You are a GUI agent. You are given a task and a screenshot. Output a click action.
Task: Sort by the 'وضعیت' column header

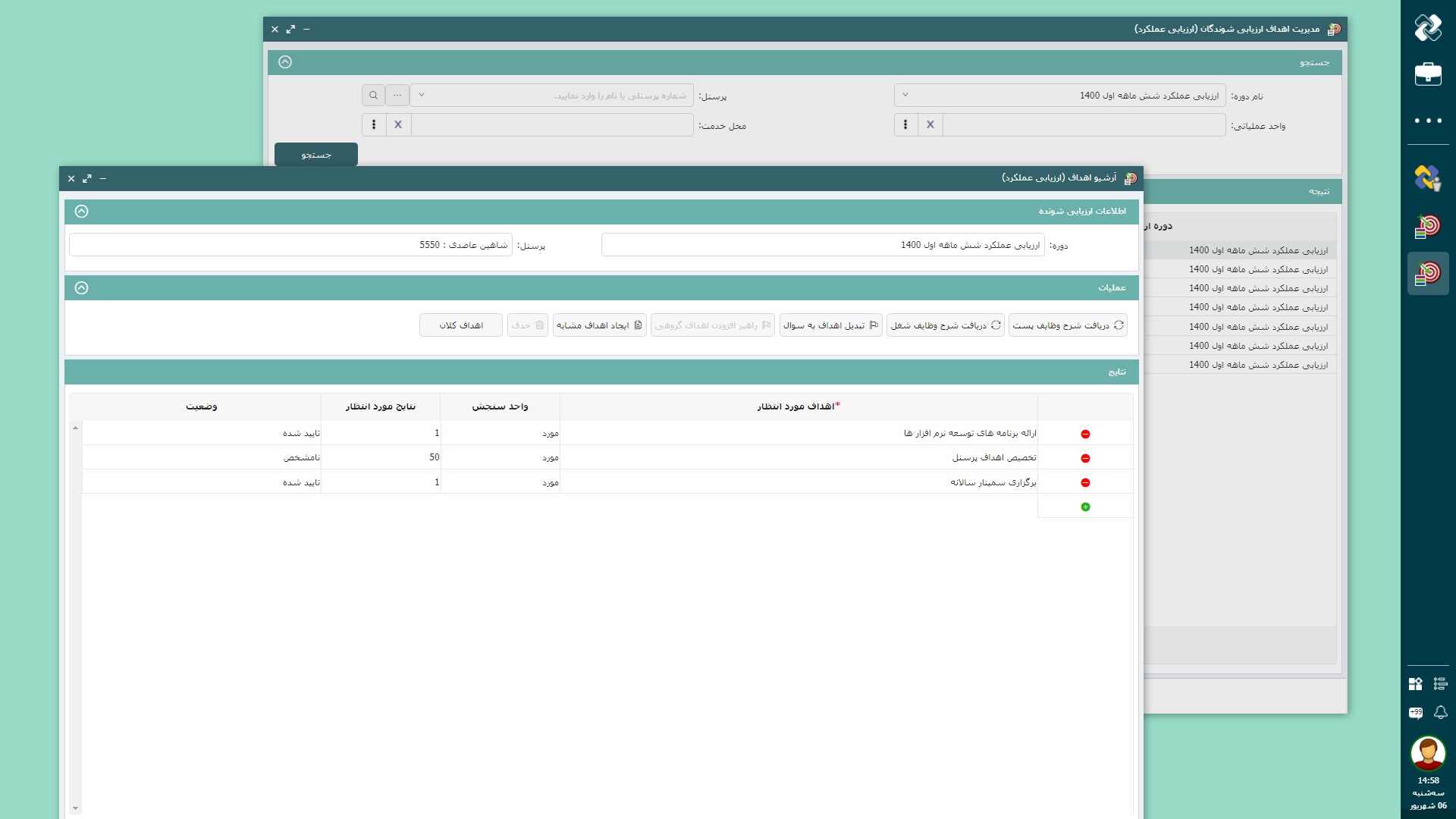click(202, 406)
